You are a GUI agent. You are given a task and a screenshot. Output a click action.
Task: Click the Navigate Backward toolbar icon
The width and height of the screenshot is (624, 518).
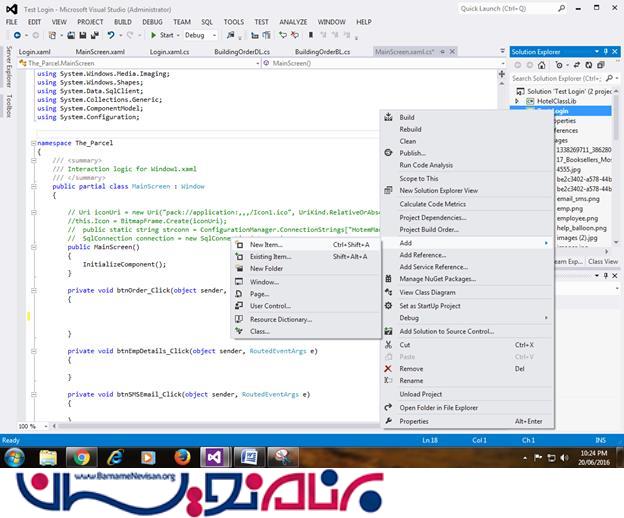click(17, 35)
